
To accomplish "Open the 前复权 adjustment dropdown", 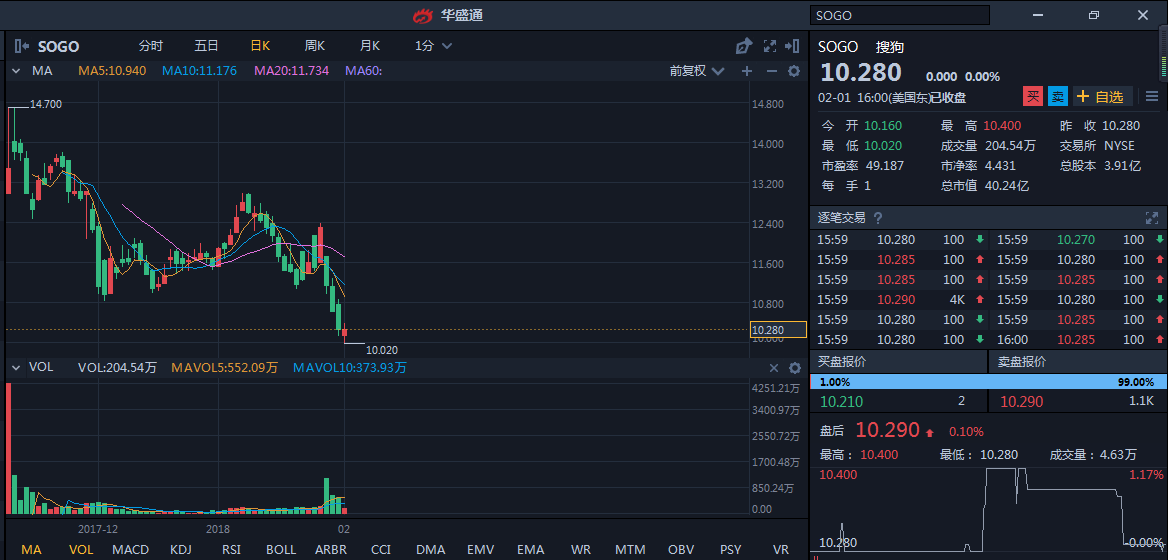I will pyautogui.click(x=696, y=71).
